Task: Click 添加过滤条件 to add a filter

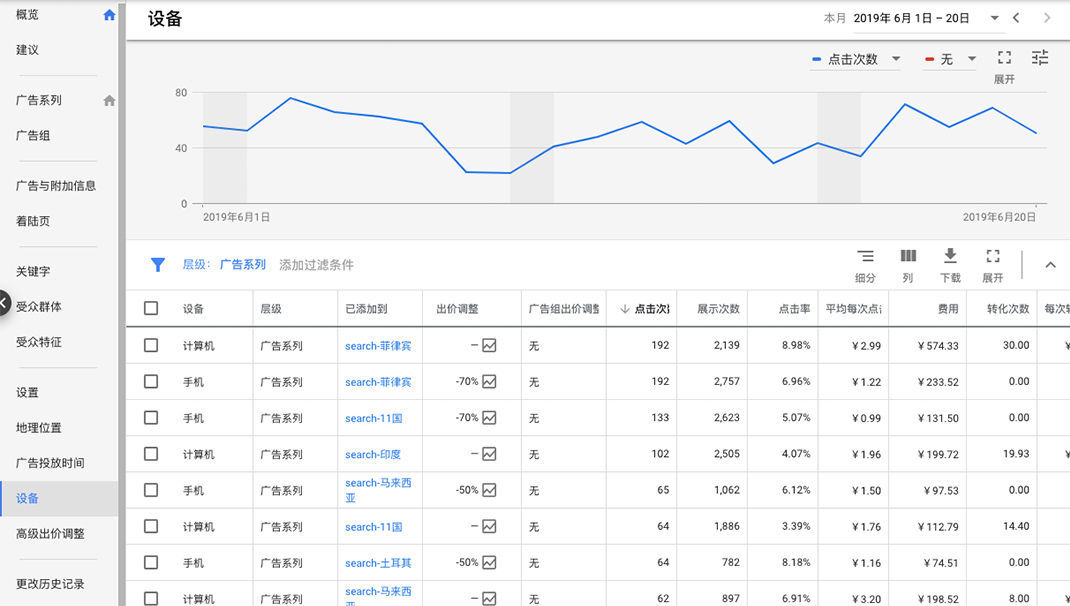Action: 316,265
